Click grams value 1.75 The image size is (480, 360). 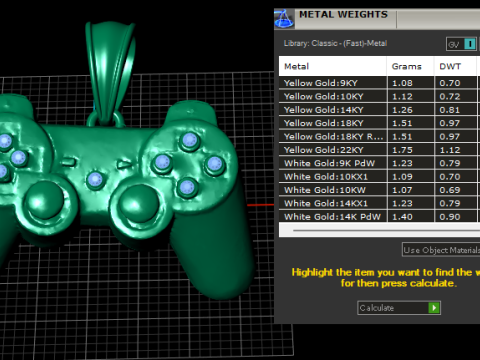402,150
